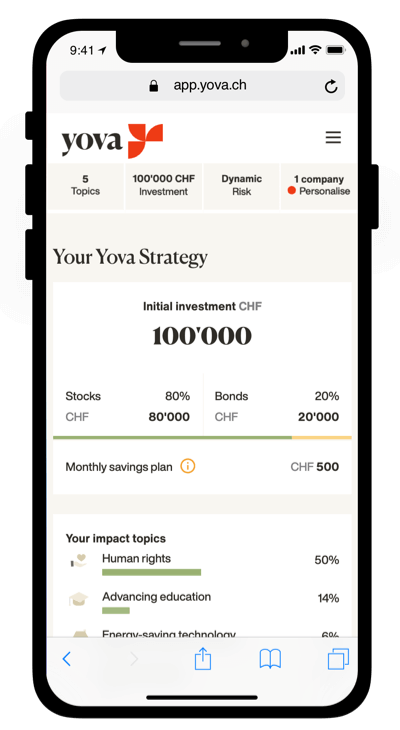Viewport: 400px width, 730px height.
Task: Open the Safari tabs overview icon
Action: (338, 659)
